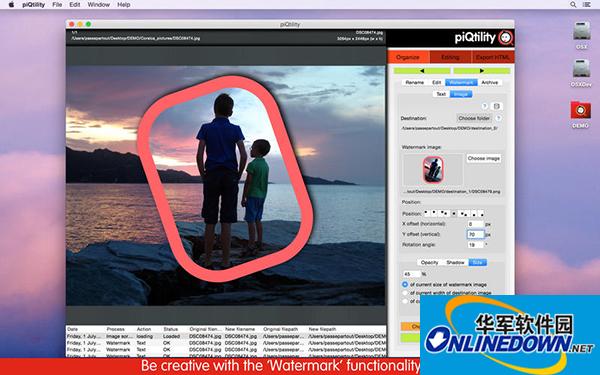
Task: Click the Y offset vertical field
Action: pos(475,234)
